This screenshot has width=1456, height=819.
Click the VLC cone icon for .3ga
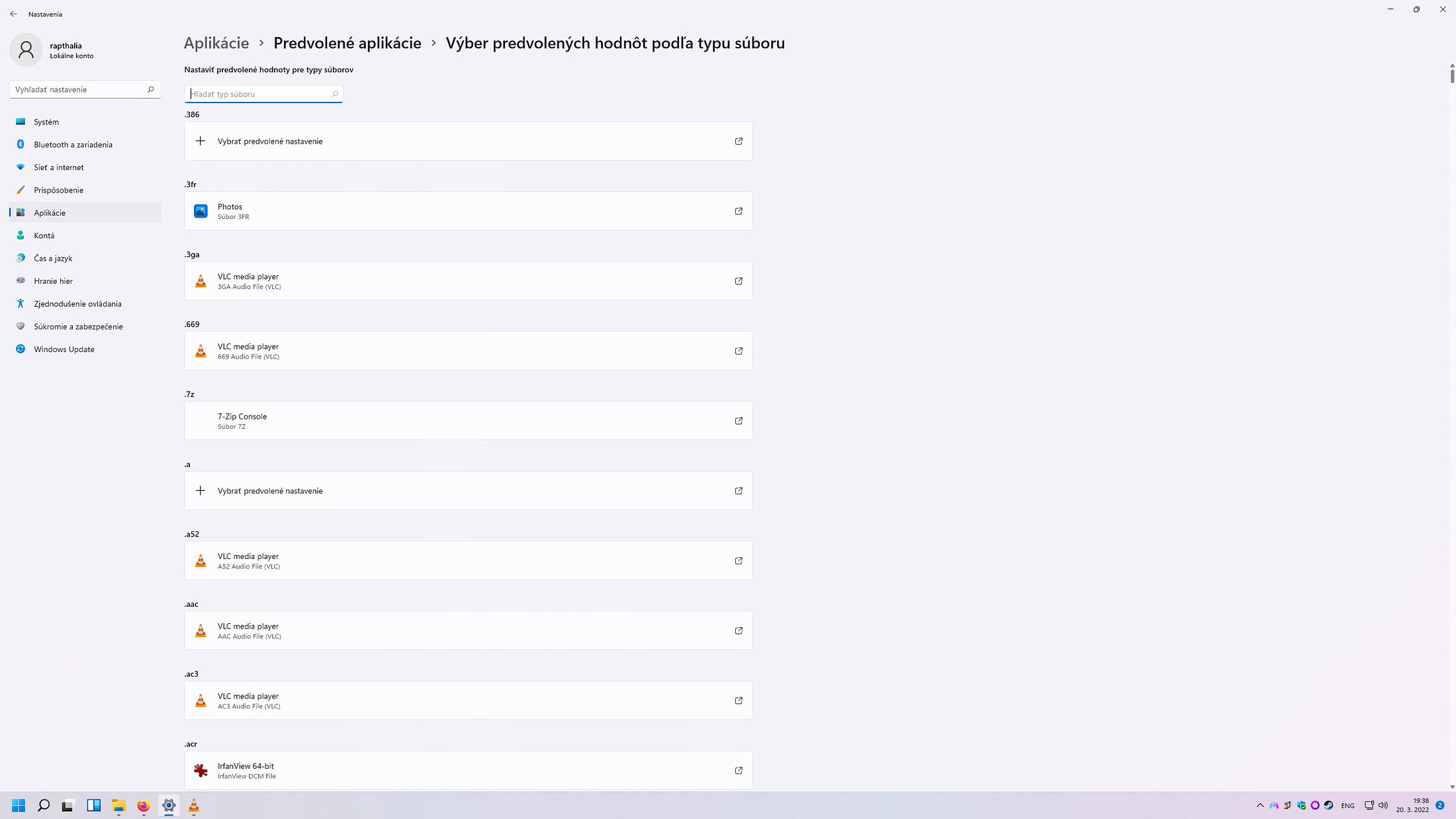201,281
